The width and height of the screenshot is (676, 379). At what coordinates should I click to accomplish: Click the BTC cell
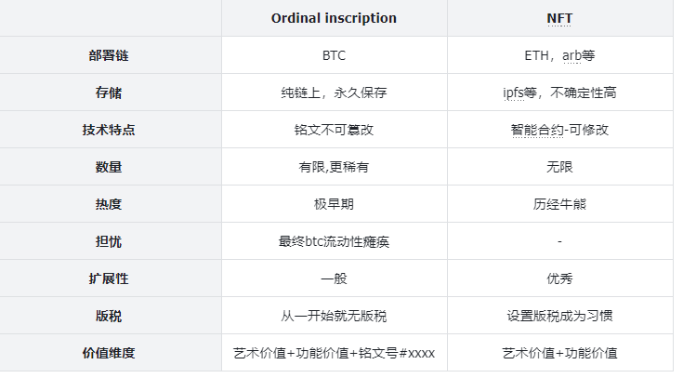click(334, 56)
